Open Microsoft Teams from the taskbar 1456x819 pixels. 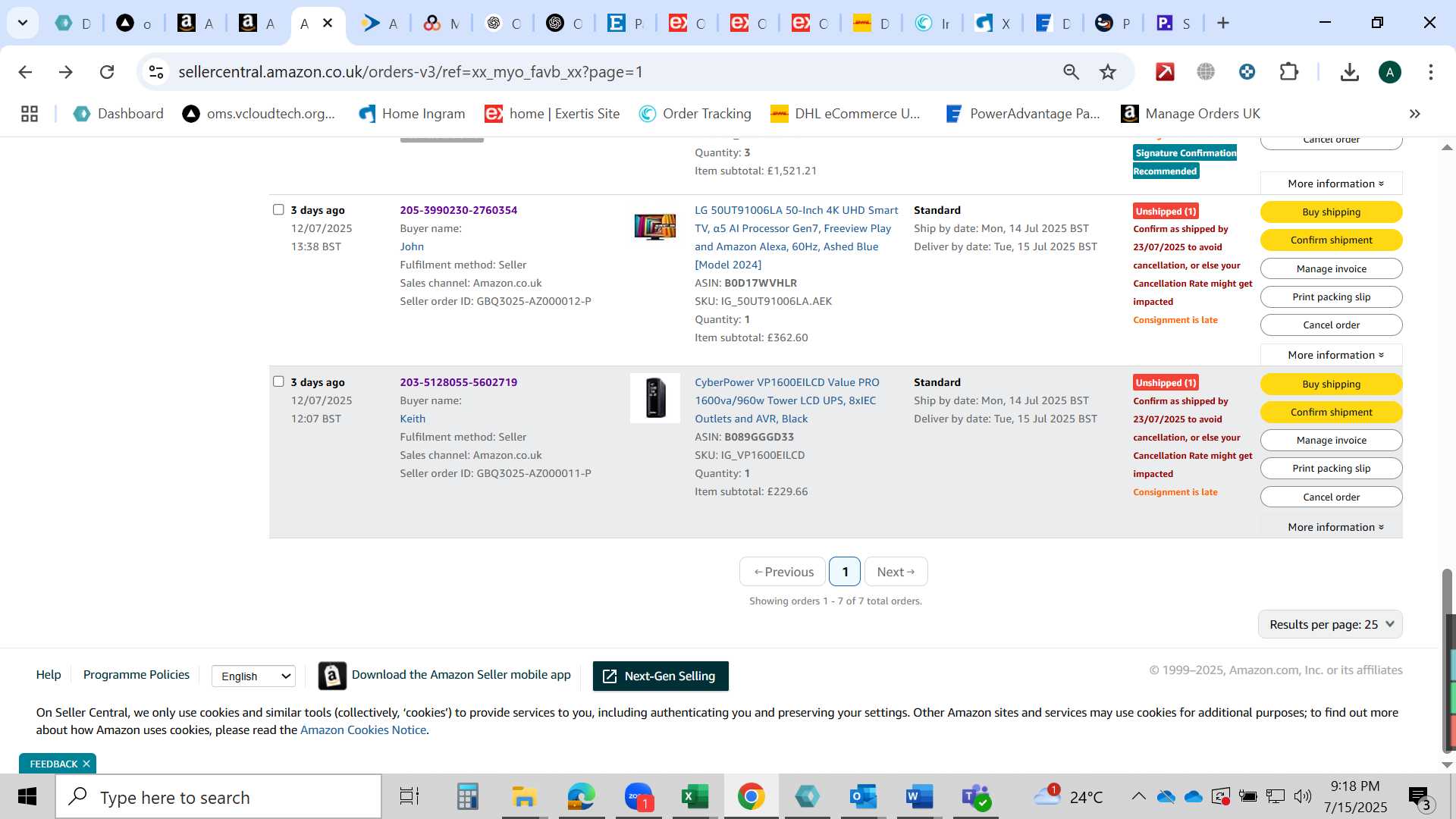tap(976, 797)
